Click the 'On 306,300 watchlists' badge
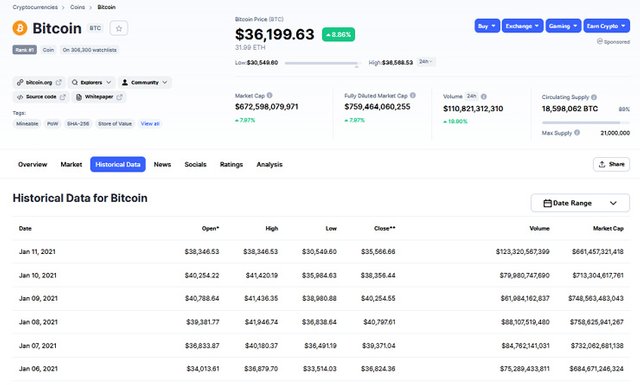The width and height of the screenshot is (640, 385). click(x=90, y=50)
